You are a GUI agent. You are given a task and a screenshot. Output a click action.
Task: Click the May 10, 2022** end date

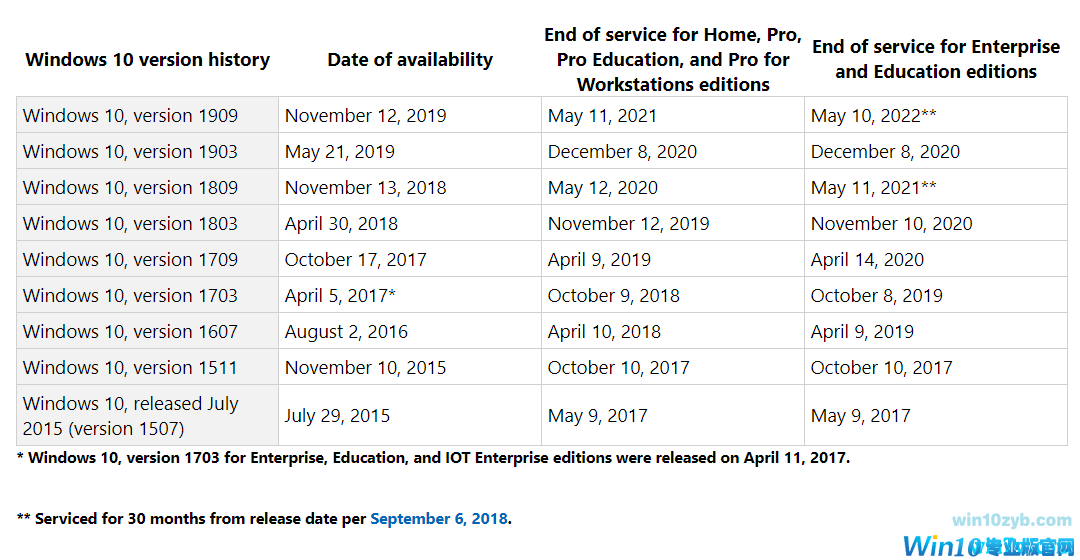click(873, 116)
